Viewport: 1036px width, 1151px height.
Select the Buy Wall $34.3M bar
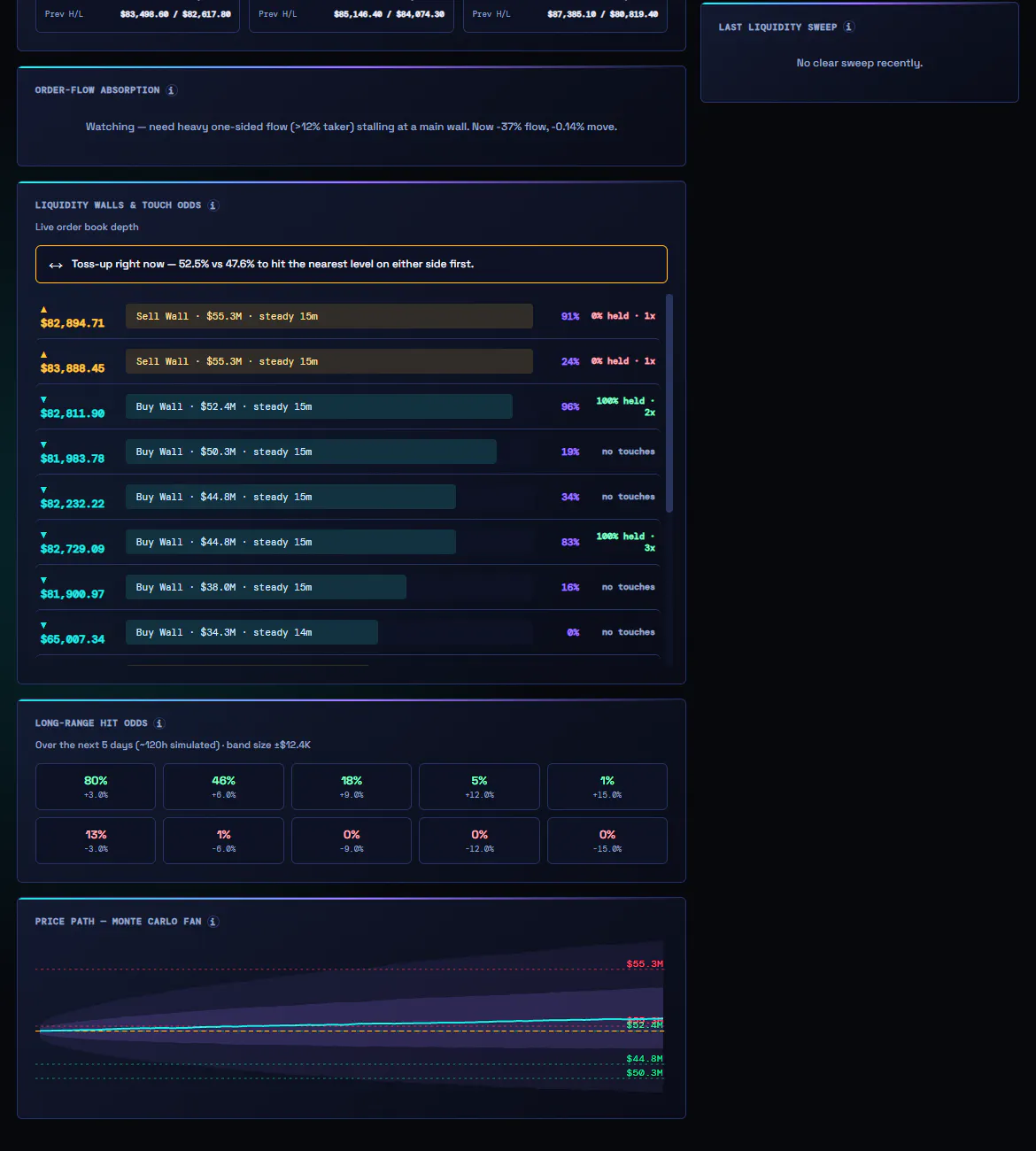(x=251, y=632)
